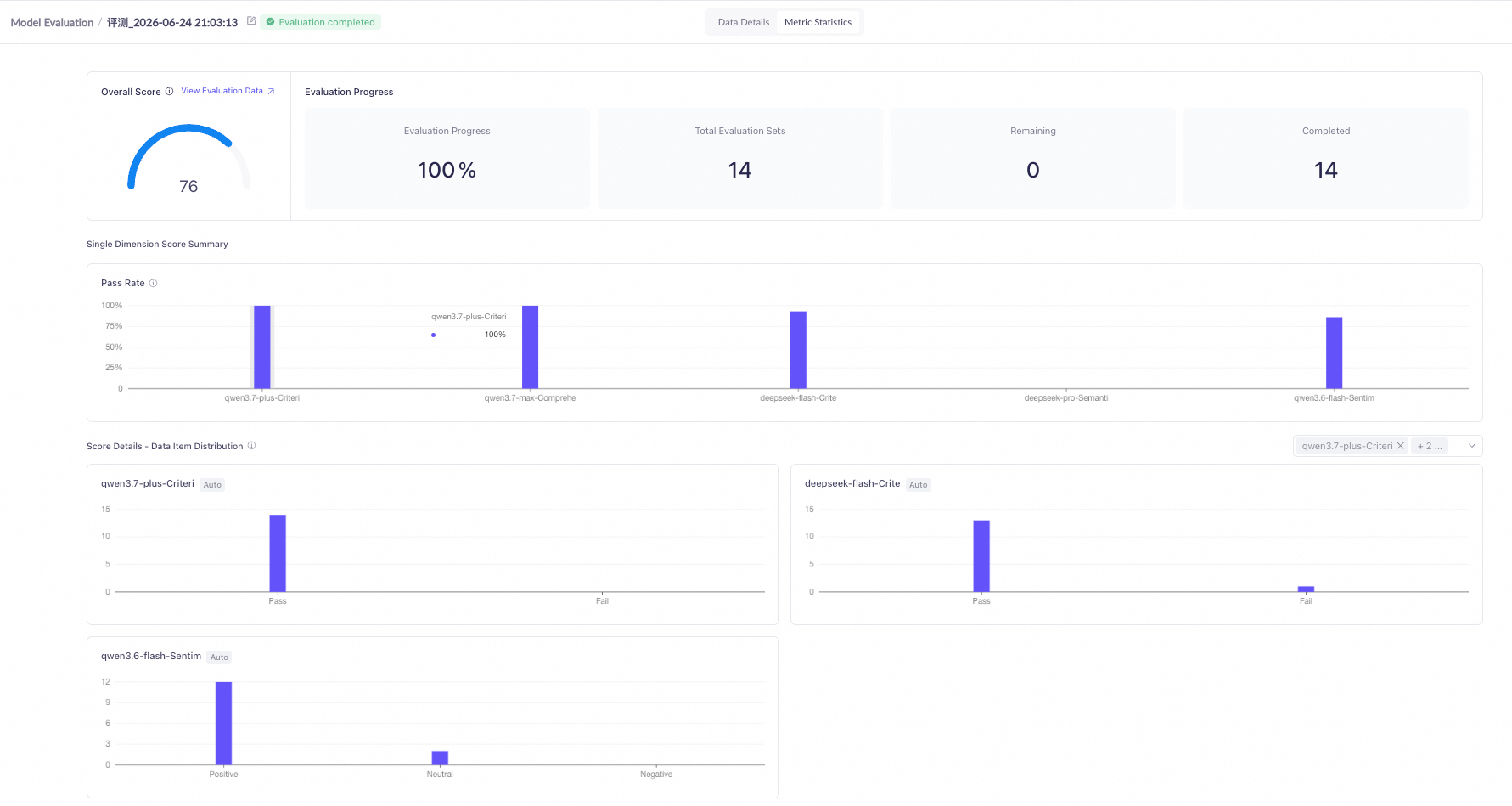Click the View Evaluation Data arrow icon
The height and width of the screenshot is (806, 1512).
271,91
